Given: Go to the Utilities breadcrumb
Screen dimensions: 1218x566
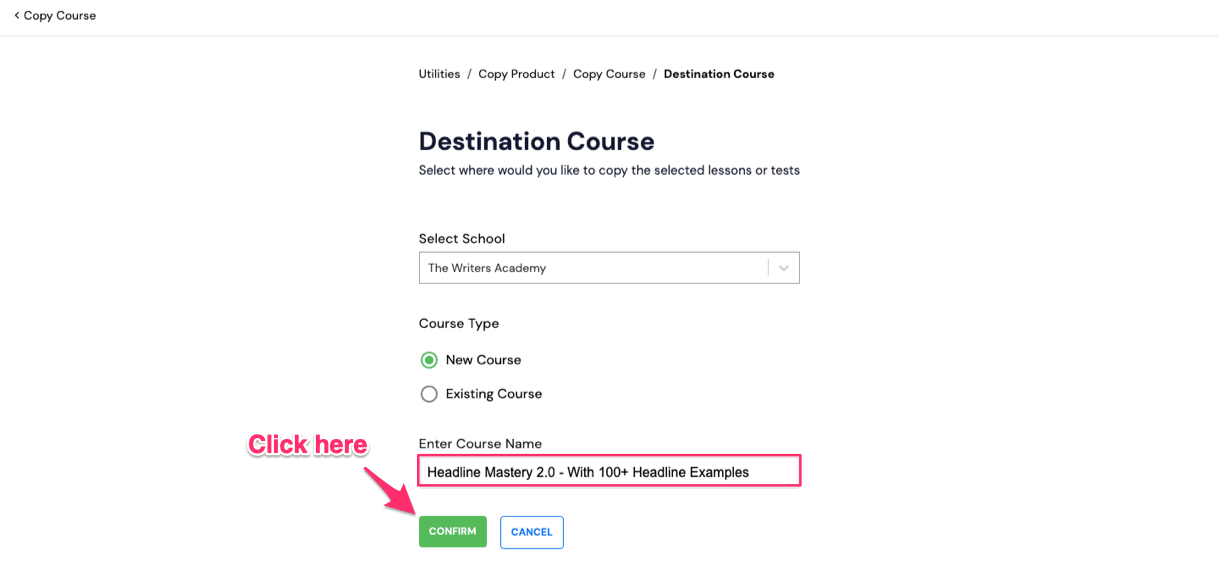Looking at the screenshot, I should pos(439,74).
